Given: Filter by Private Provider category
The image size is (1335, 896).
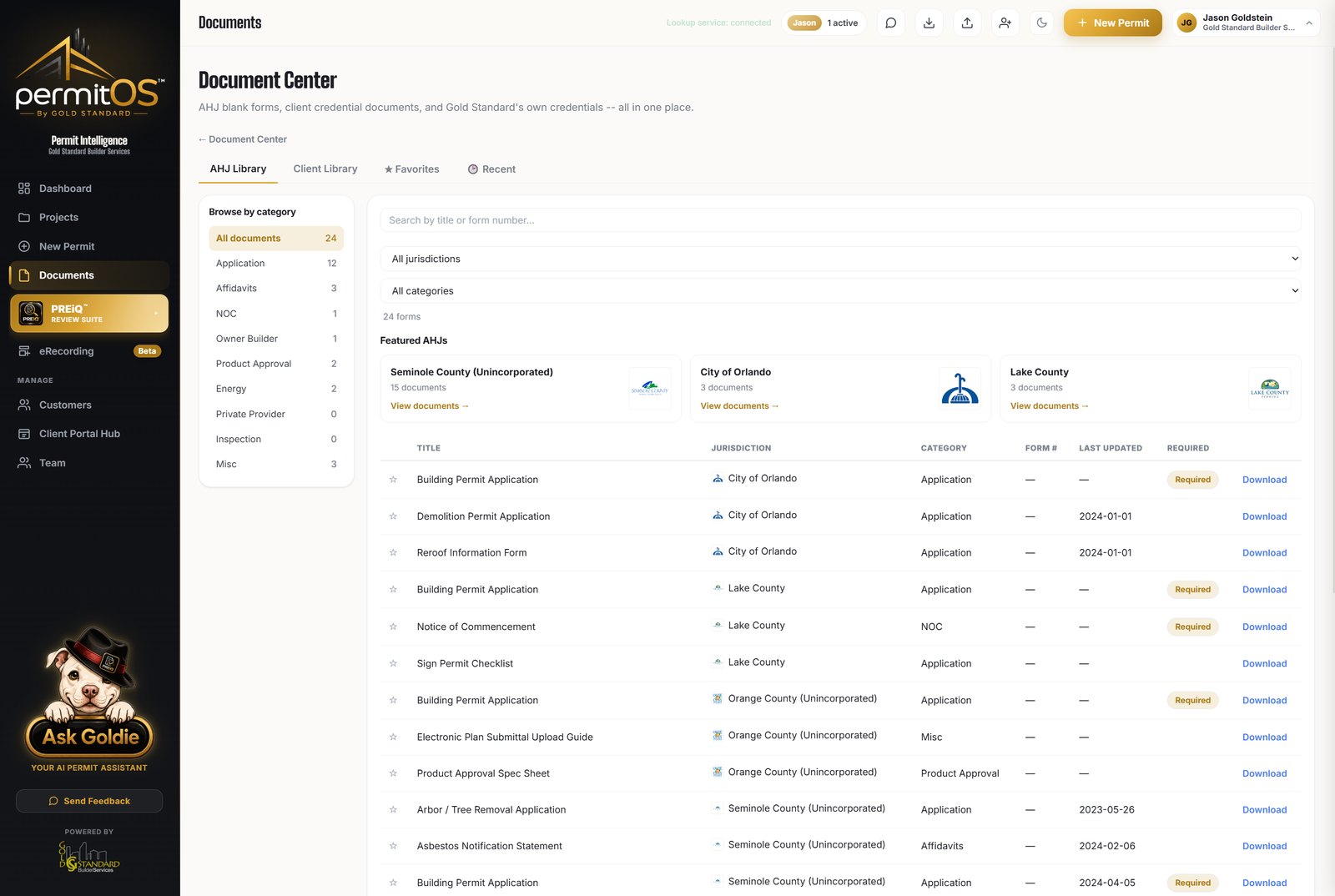Looking at the screenshot, I should click(276, 414).
